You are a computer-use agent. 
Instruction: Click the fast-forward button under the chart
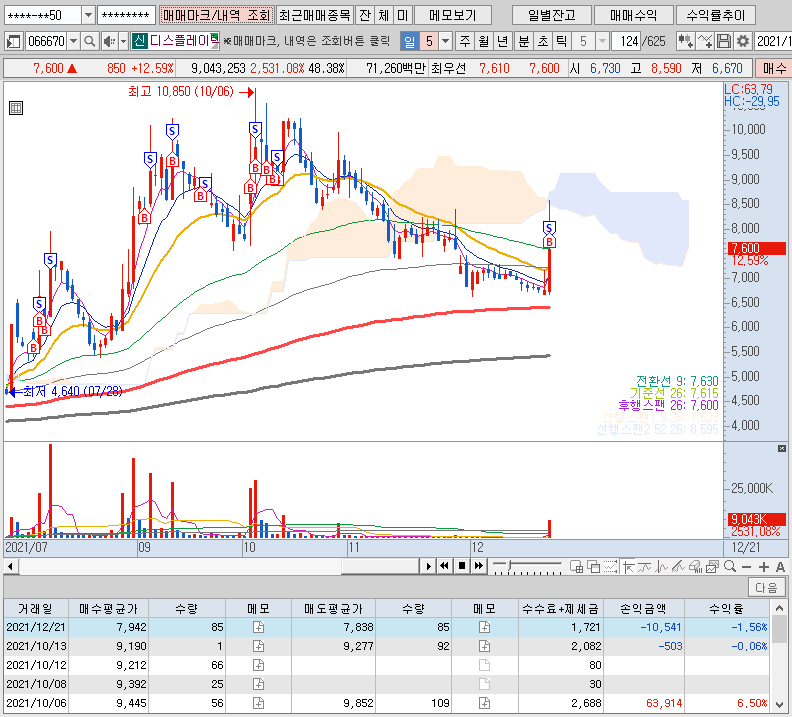tap(478, 566)
